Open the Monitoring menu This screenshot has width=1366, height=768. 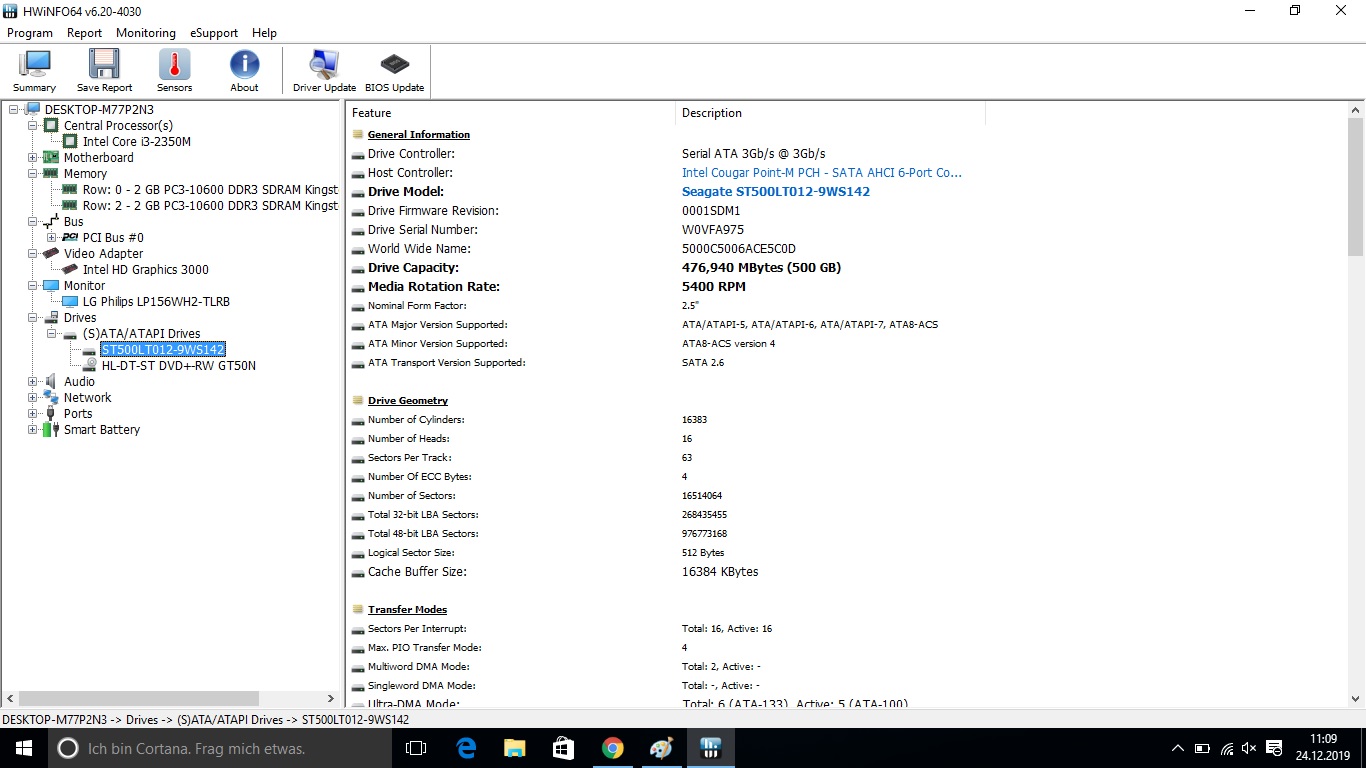click(x=146, y=33)
